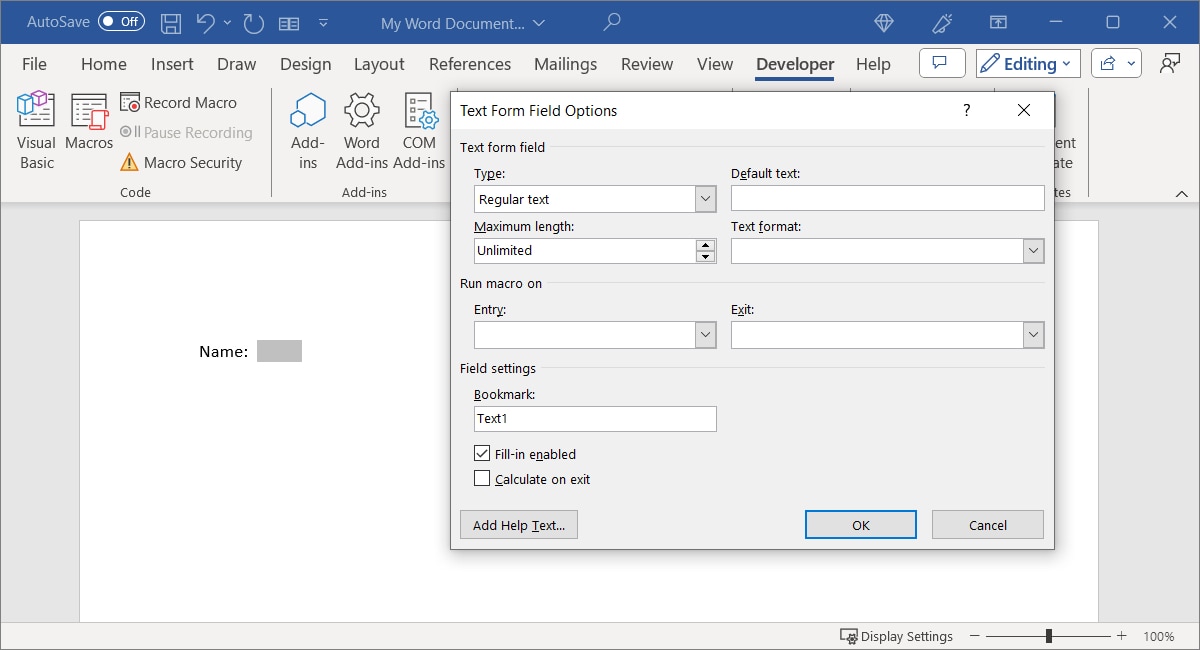Adjust the zoom slider in the status bar

coord(1047,636)
